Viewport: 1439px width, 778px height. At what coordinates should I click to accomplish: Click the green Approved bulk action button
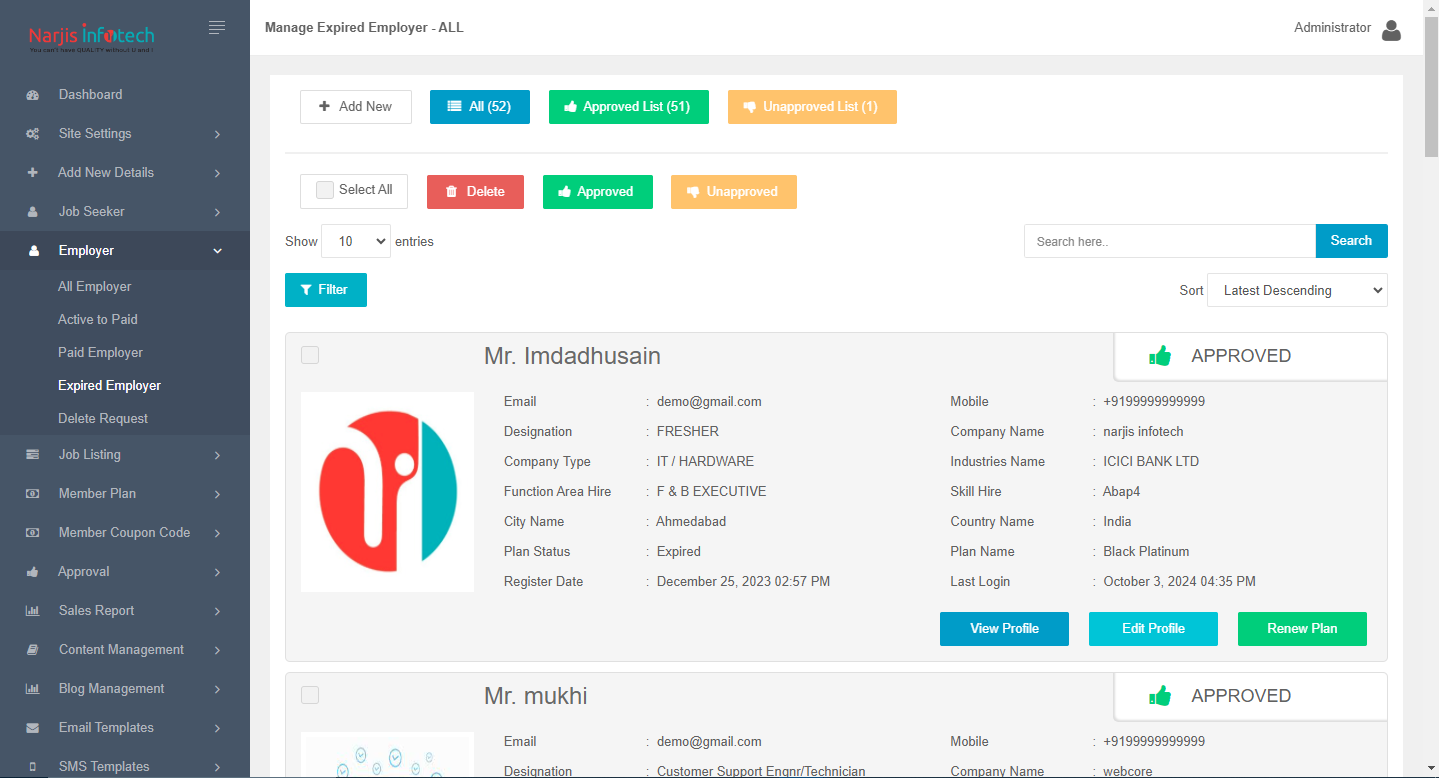(598, 192)
